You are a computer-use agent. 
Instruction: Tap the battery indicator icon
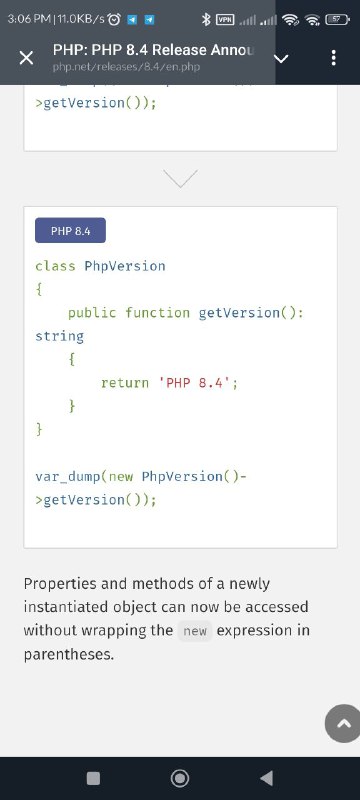(x=337, y=20)
